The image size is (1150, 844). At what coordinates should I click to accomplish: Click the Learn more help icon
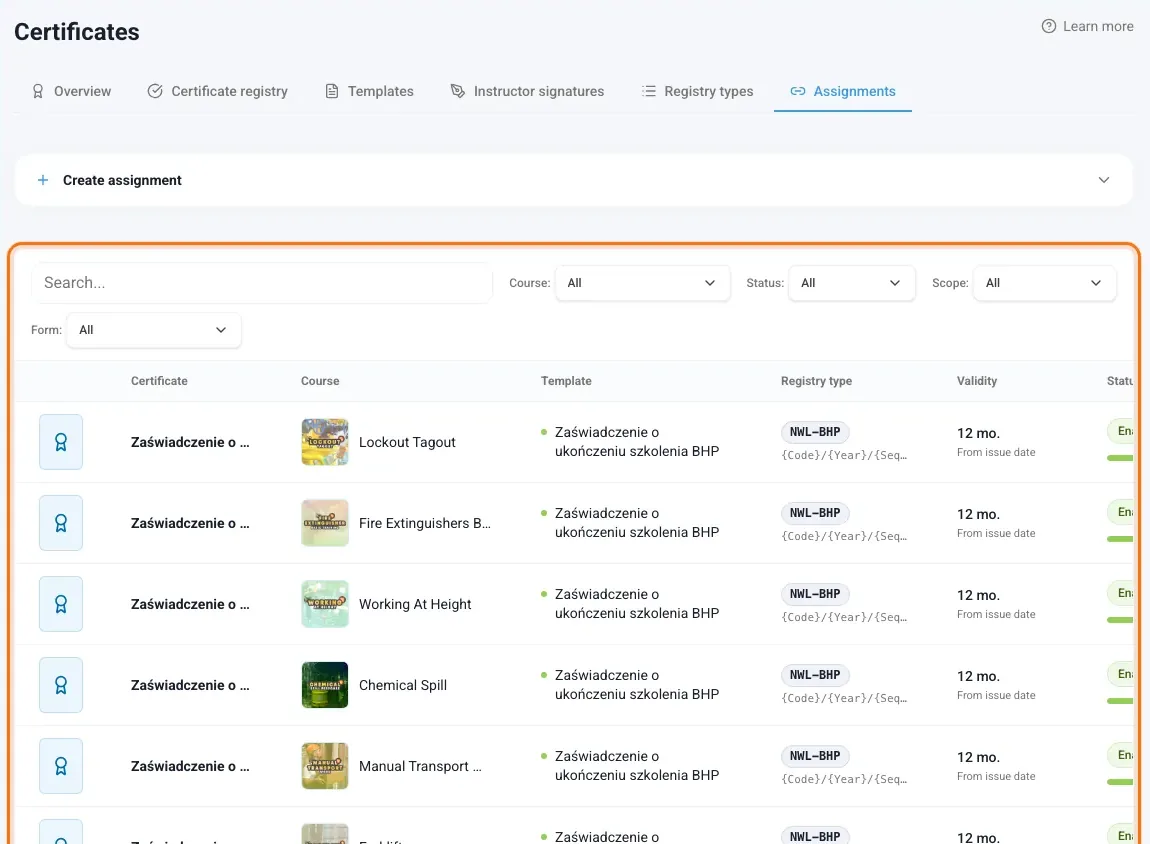(1049, 26)
